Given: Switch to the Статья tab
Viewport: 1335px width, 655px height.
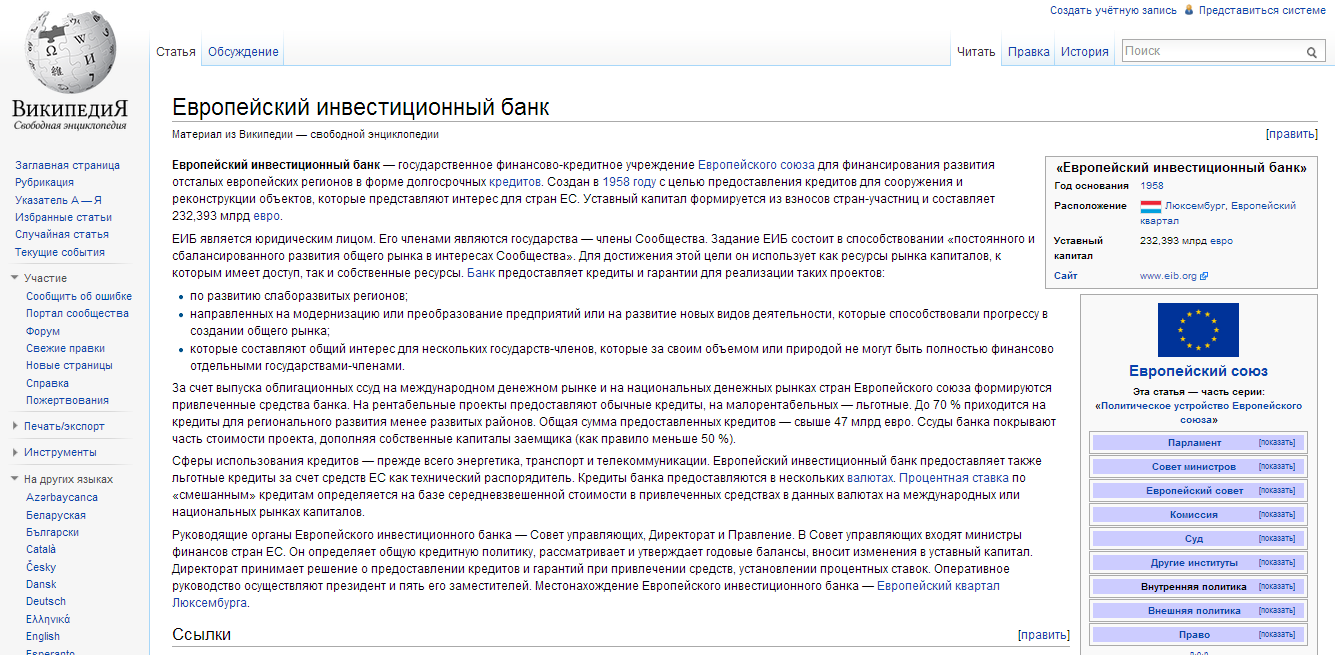Looking at the screenshot, I should point(176,52).
